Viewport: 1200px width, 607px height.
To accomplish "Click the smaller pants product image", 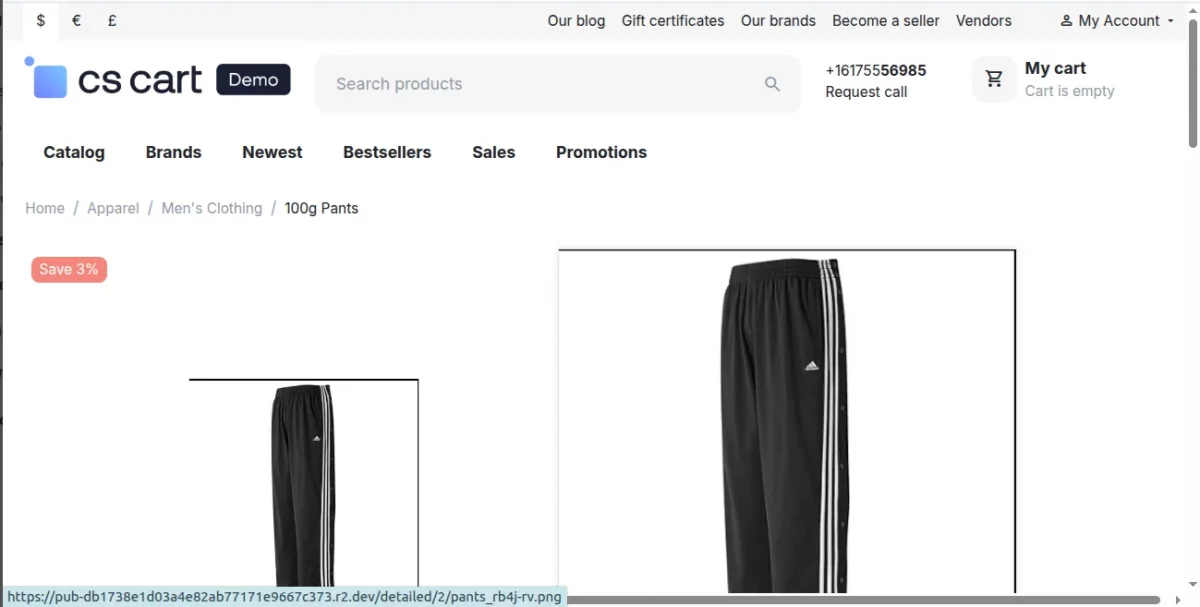I will (x=304, y=483).
